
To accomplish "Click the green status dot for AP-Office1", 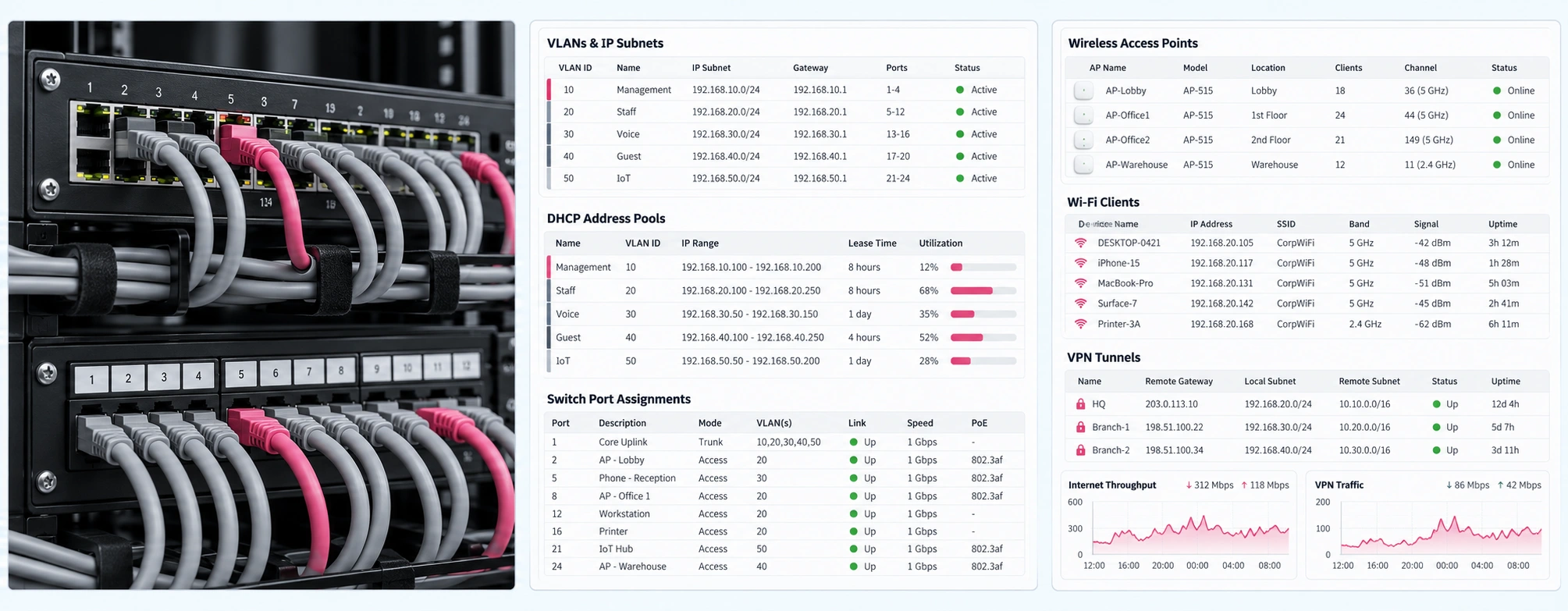I will 1496,115.
